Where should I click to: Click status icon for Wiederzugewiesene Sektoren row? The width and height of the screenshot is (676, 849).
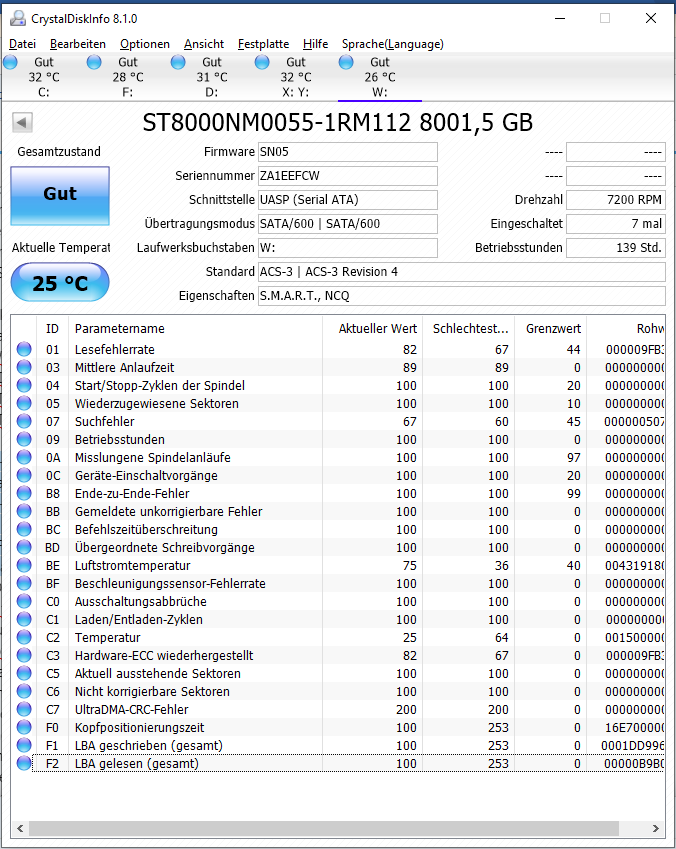[24, 403]
